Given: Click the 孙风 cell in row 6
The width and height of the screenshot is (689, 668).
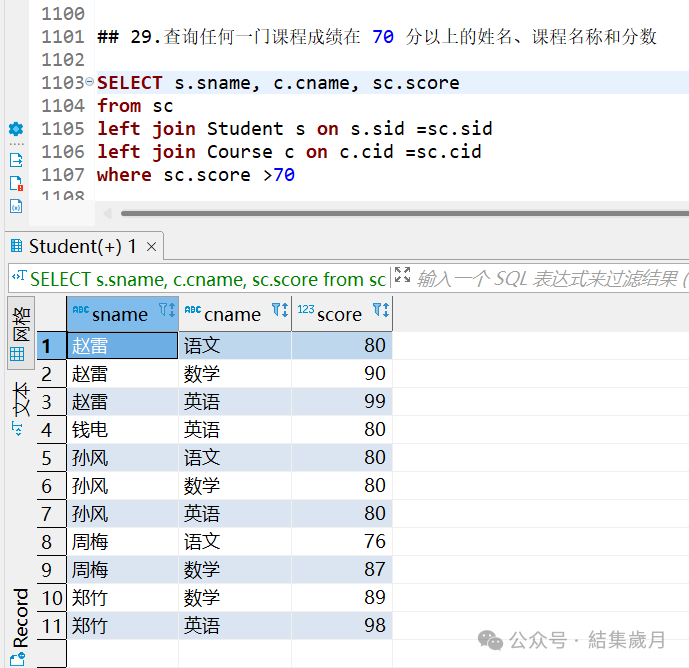Looking at the screenshot, I should [122, 486].
